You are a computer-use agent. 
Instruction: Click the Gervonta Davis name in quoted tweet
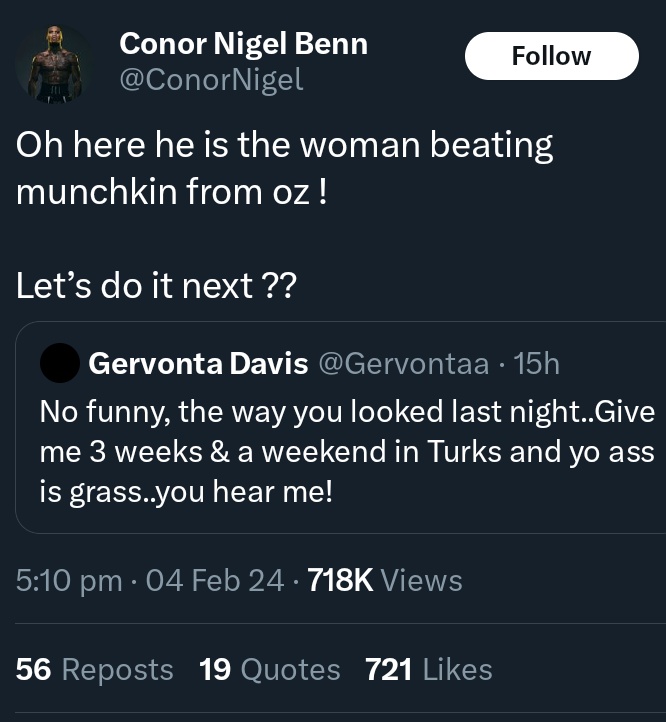coord(198,363)
